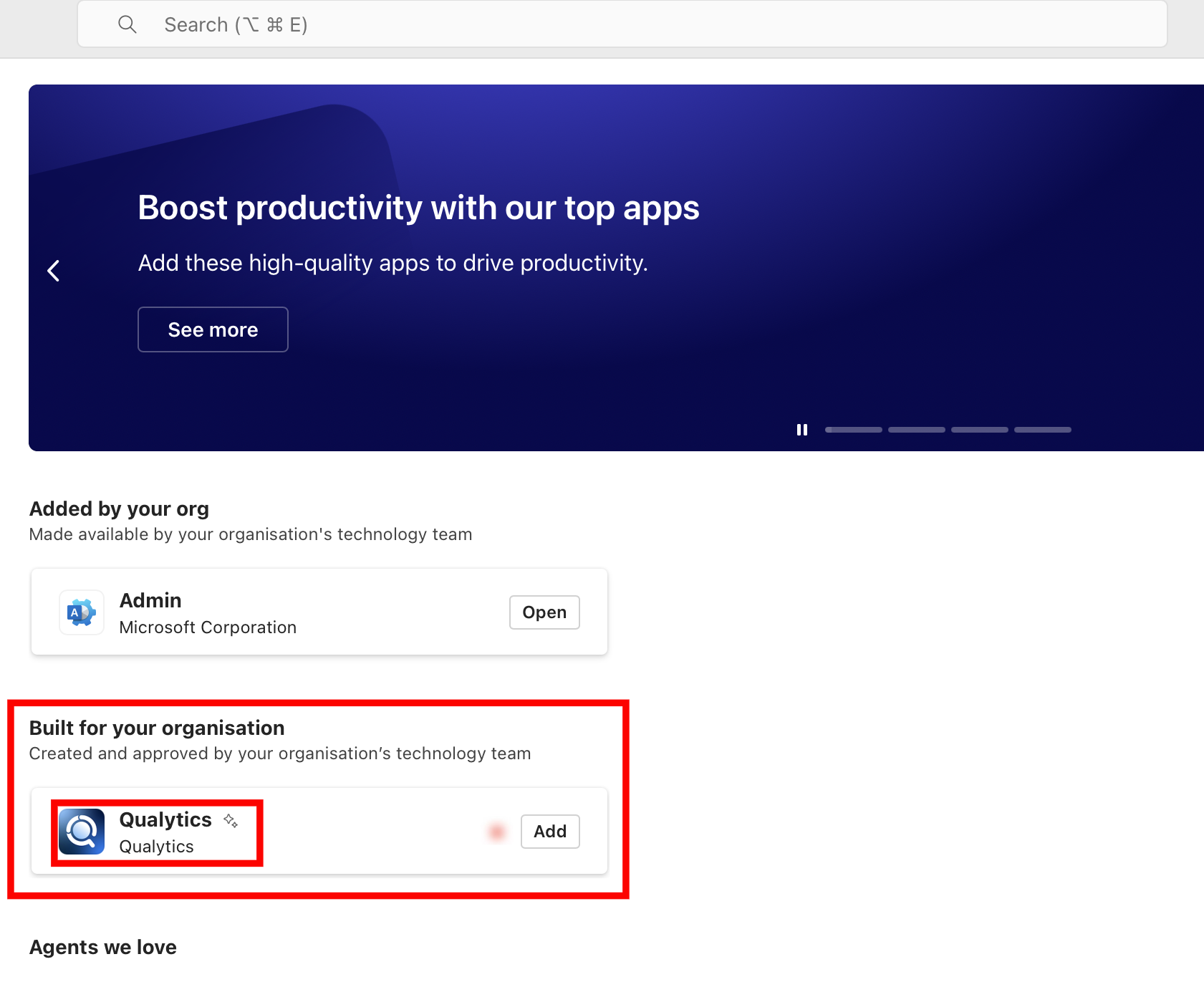Add the Qualytics app
The image size is (1204, 982).
tap(549, 832)
